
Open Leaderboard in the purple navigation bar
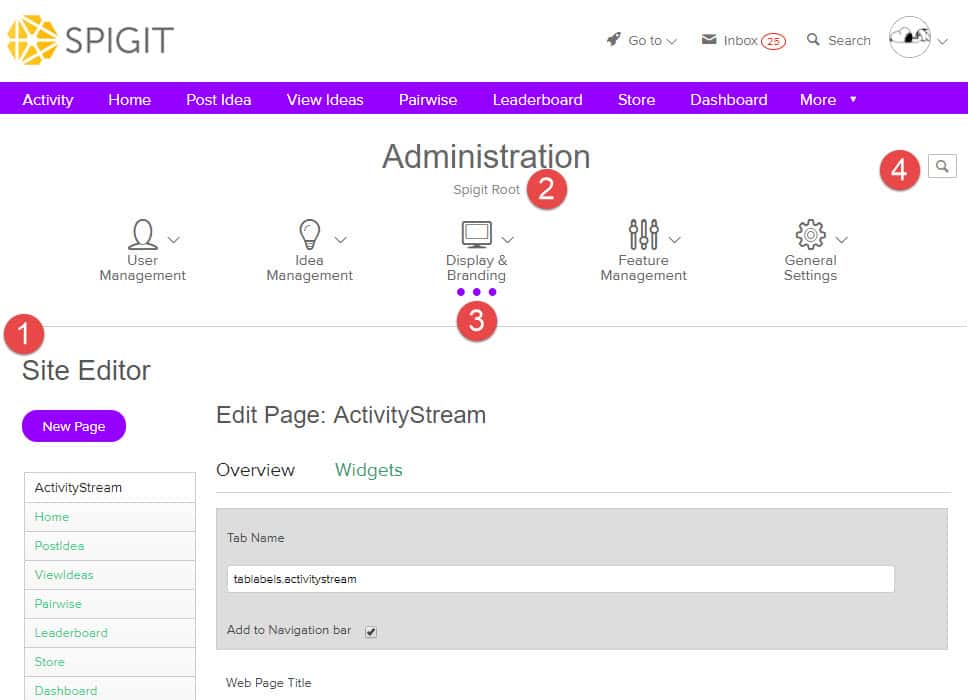[538, 99]
